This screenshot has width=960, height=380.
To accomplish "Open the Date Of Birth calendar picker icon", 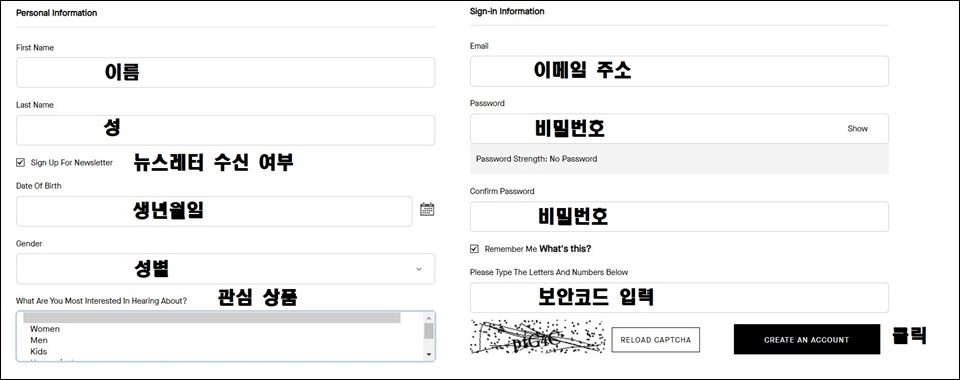I will (x=427, y=209).
